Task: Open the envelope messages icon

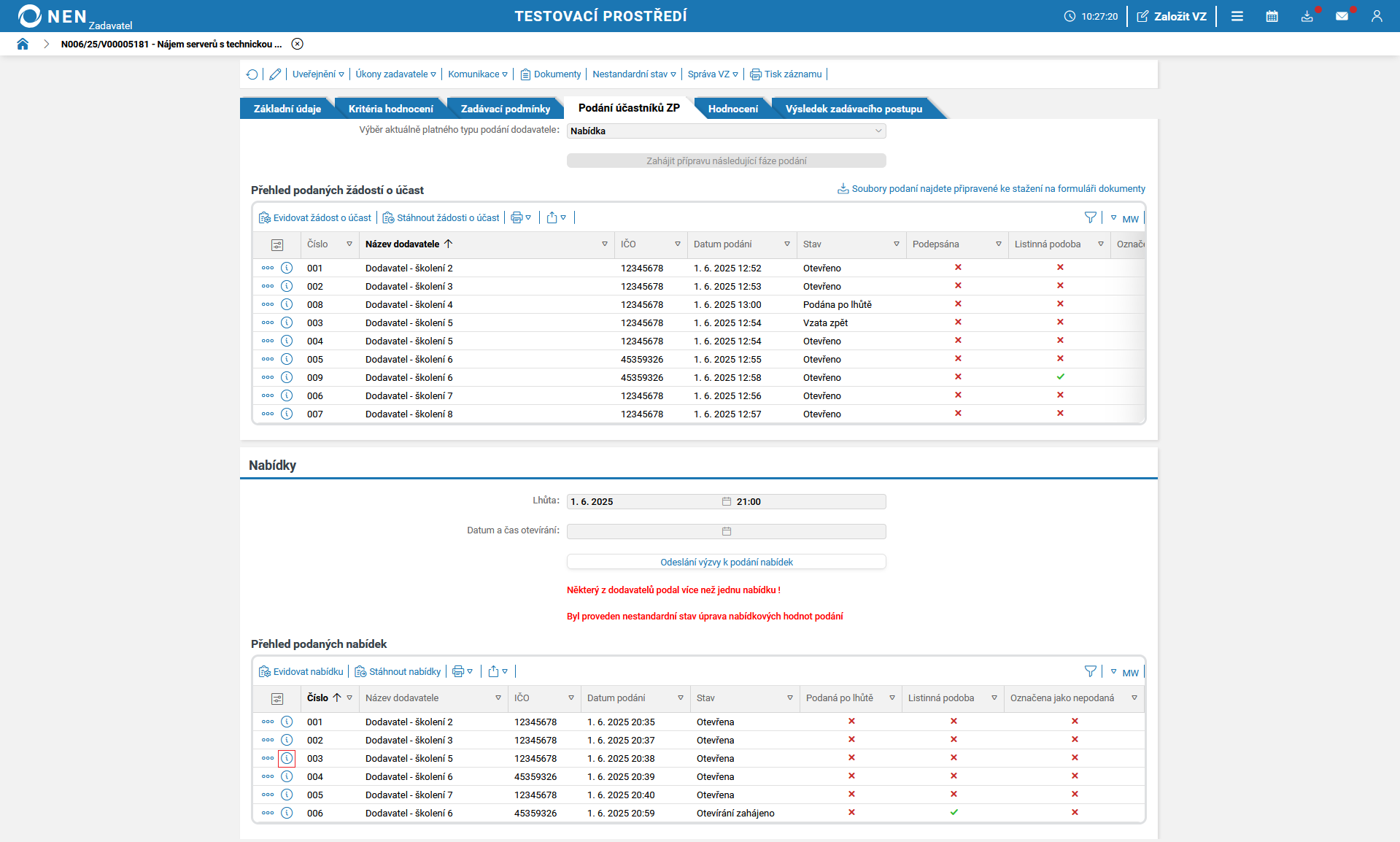Action: pyautogui.click(x=1342, y=16)
